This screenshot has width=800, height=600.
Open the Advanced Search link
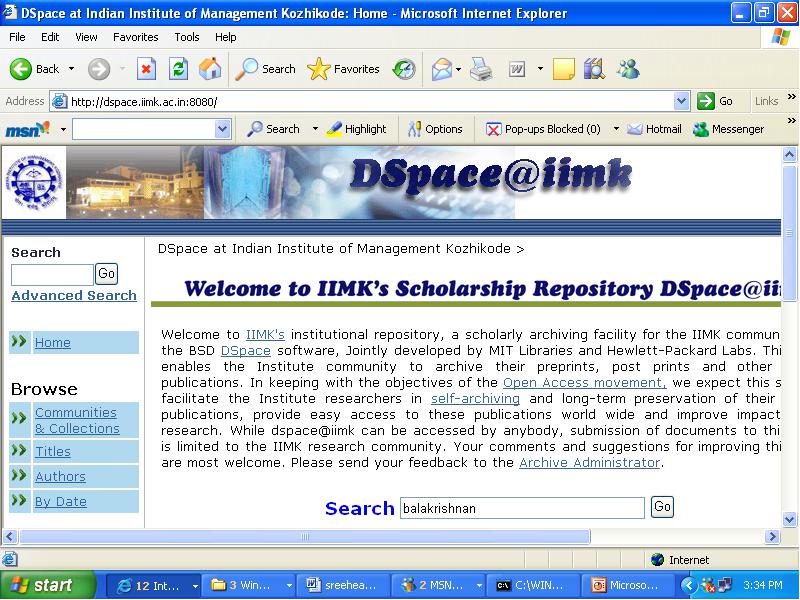coord(74,295)
